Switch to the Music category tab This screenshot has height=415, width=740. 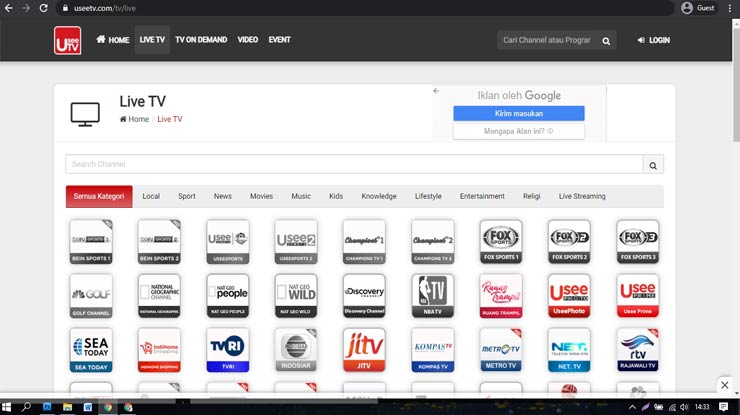pos(301,196)
